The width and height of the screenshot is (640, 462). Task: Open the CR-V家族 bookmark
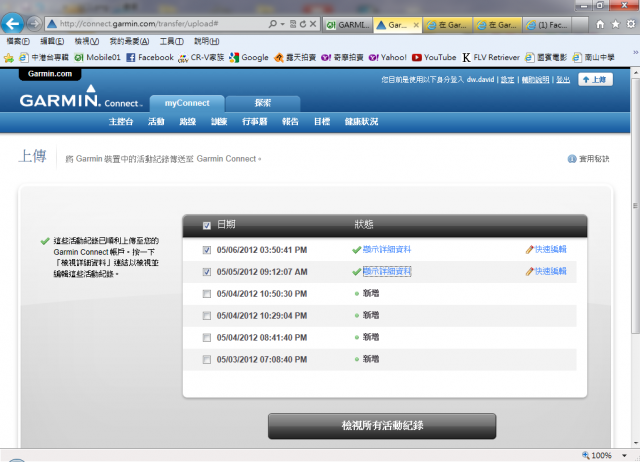point(201,58)
